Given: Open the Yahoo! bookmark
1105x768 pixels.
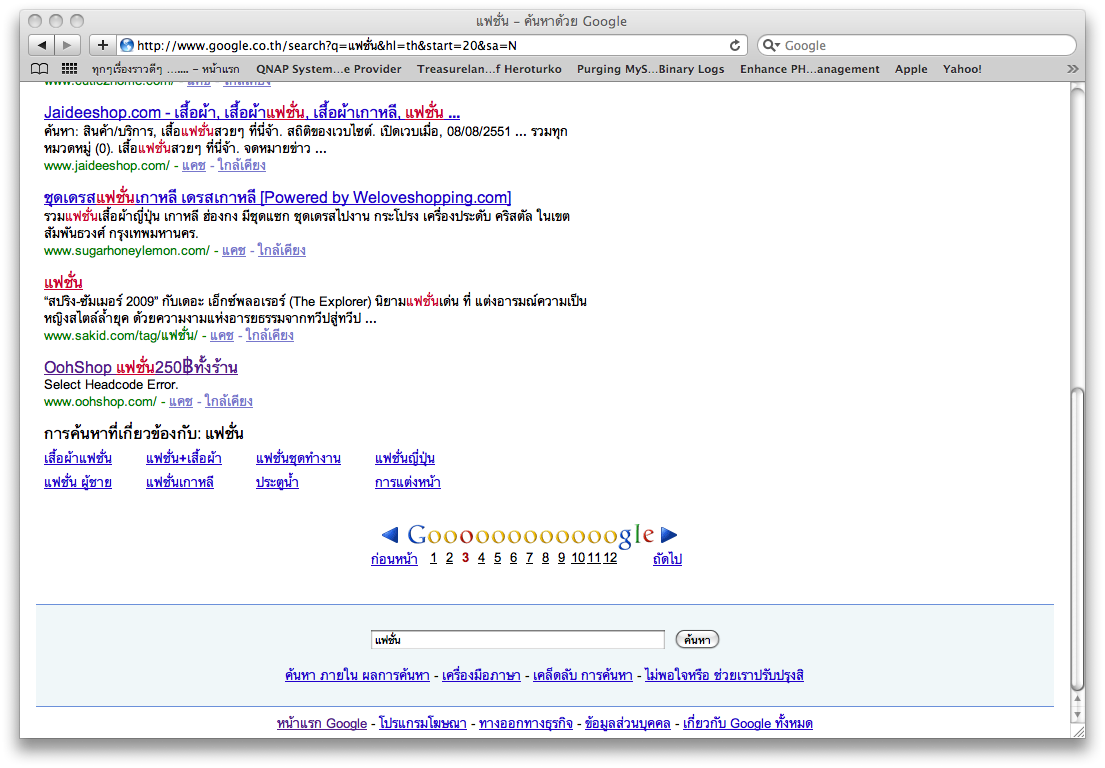Looking at the screenshot, I should coord(962,69).
